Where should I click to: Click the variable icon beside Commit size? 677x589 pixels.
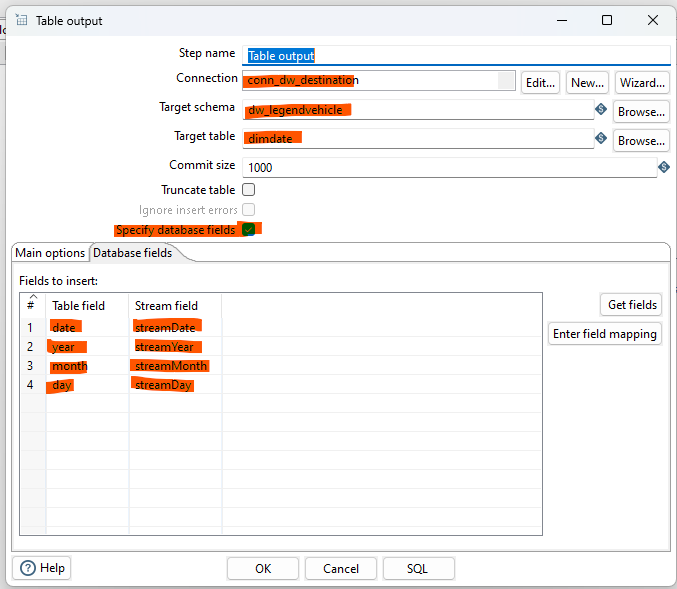(x=663, y=166)
